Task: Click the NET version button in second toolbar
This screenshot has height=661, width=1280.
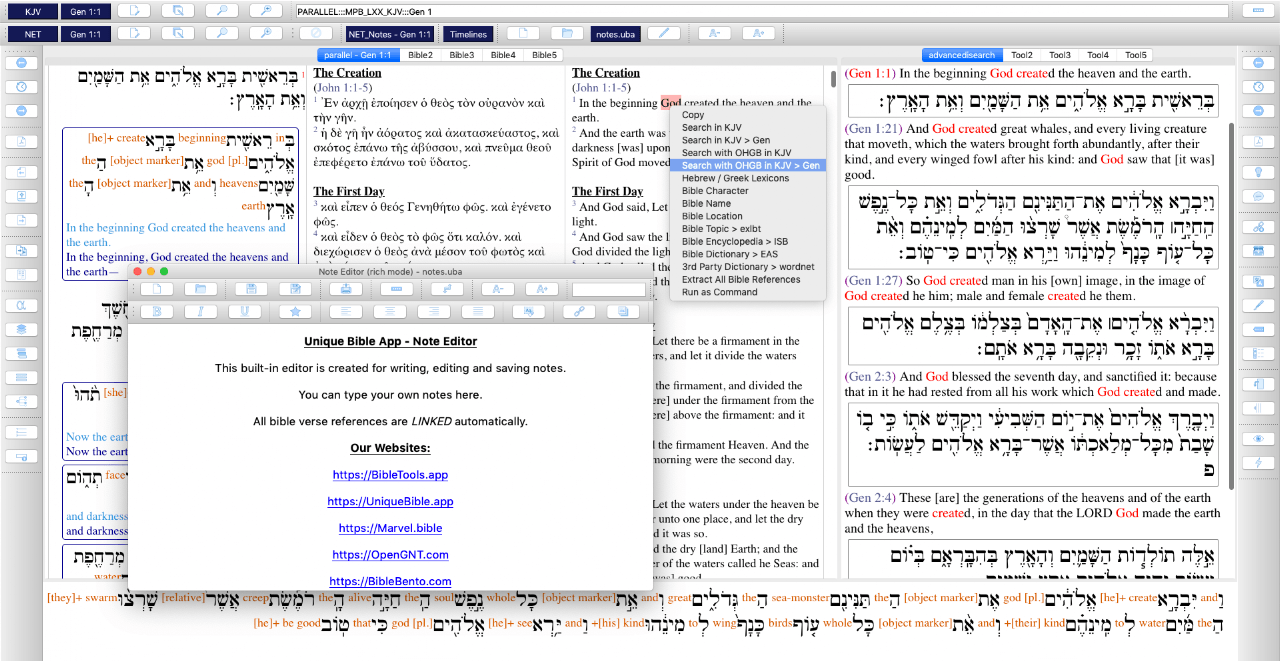Action: (33, 34)
